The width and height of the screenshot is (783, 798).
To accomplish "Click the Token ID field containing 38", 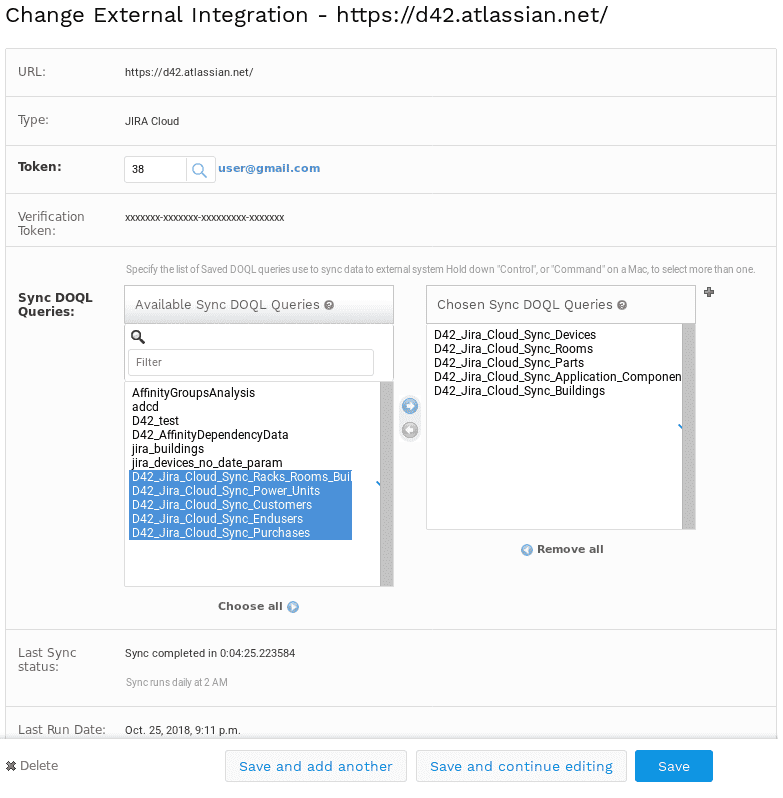I will pos(156,170).
